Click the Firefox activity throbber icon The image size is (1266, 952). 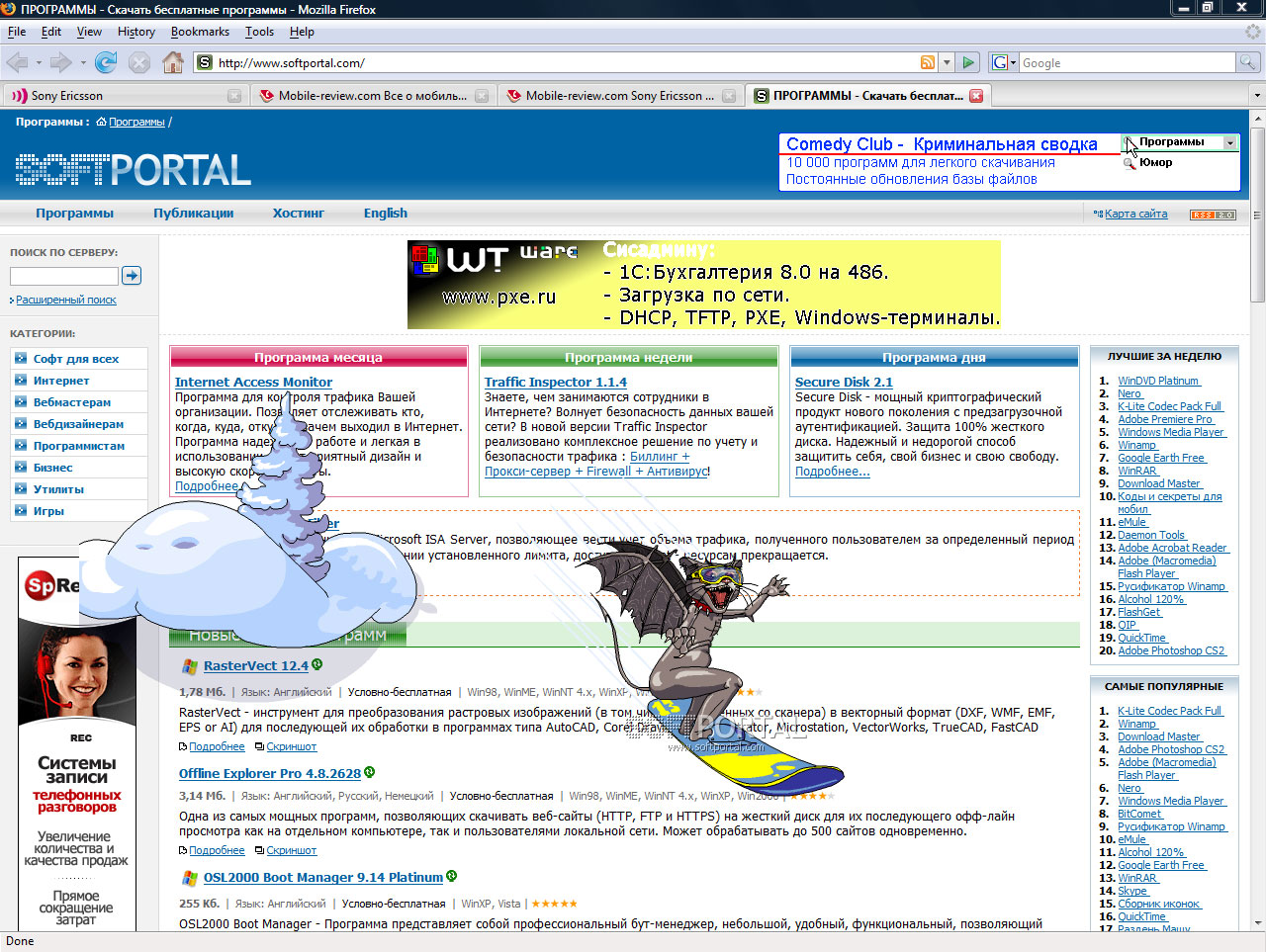1253,32
